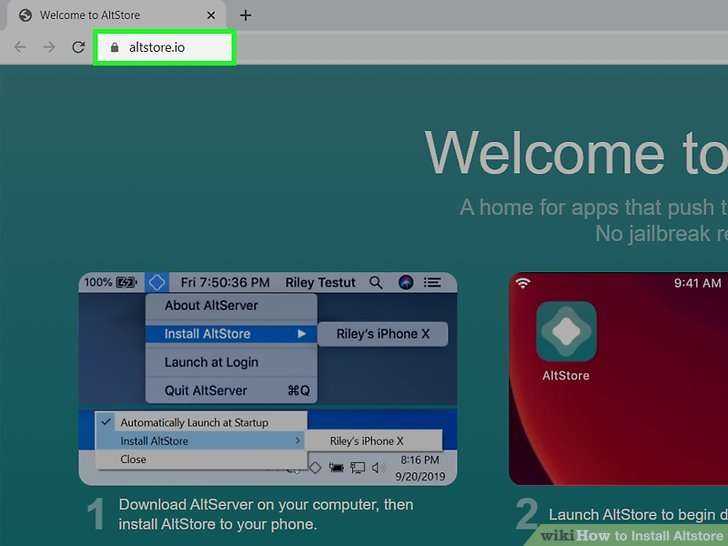Click the Wi-Fi icon on iPhone screen

523,283
